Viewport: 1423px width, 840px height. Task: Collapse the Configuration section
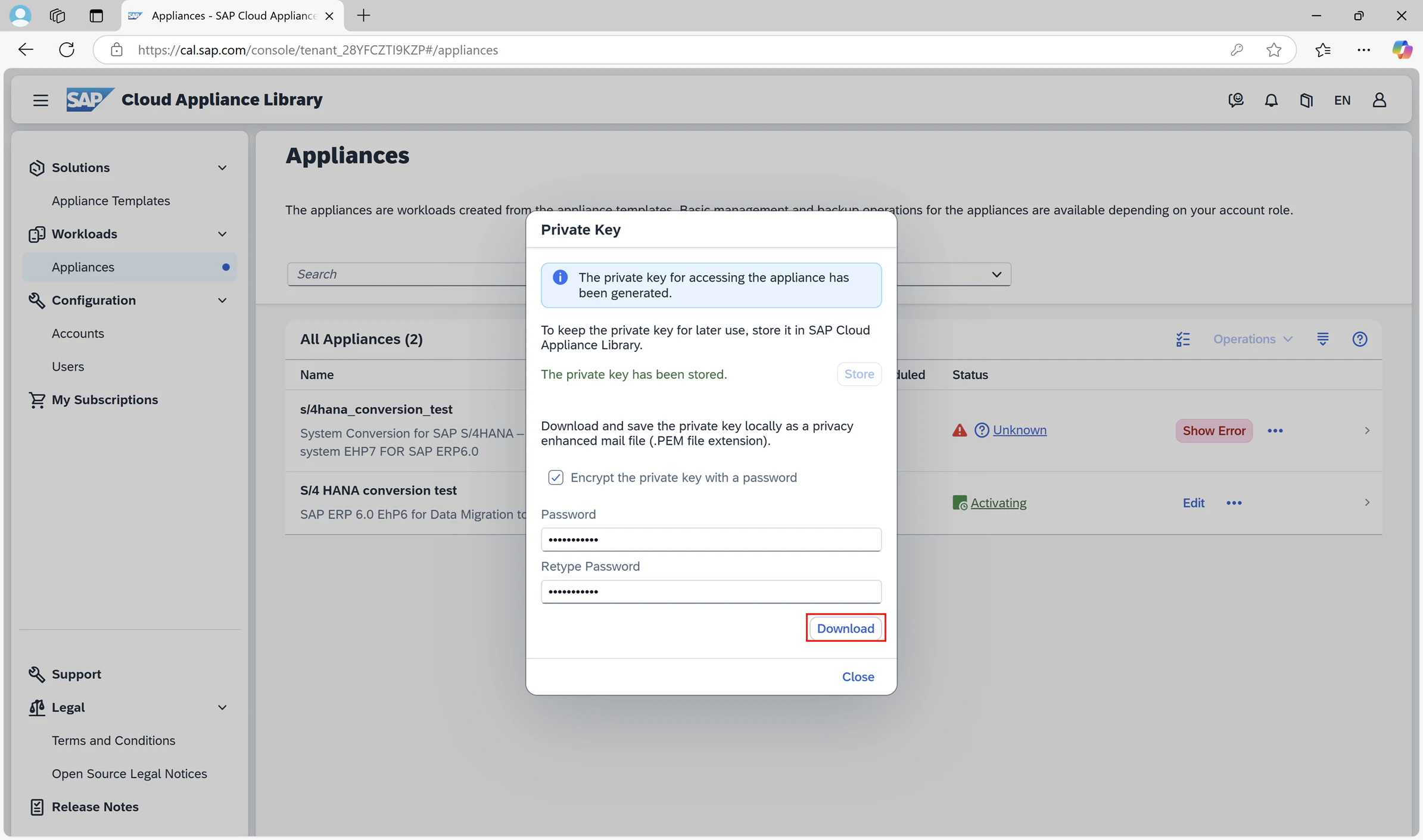click(x=222, y=301)
